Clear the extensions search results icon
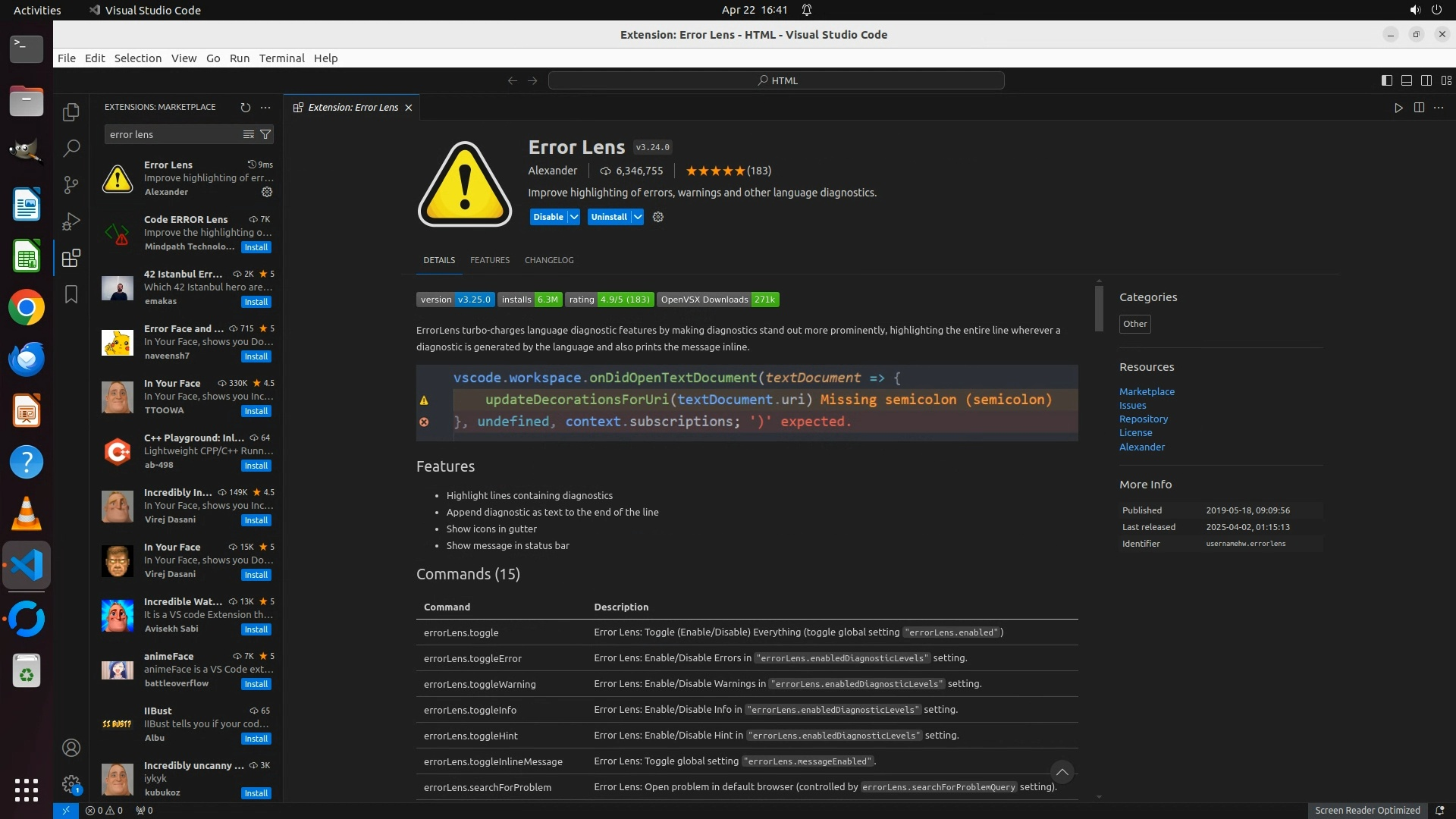This screenshot has height=819, width=1456. (x=248, y=134)
